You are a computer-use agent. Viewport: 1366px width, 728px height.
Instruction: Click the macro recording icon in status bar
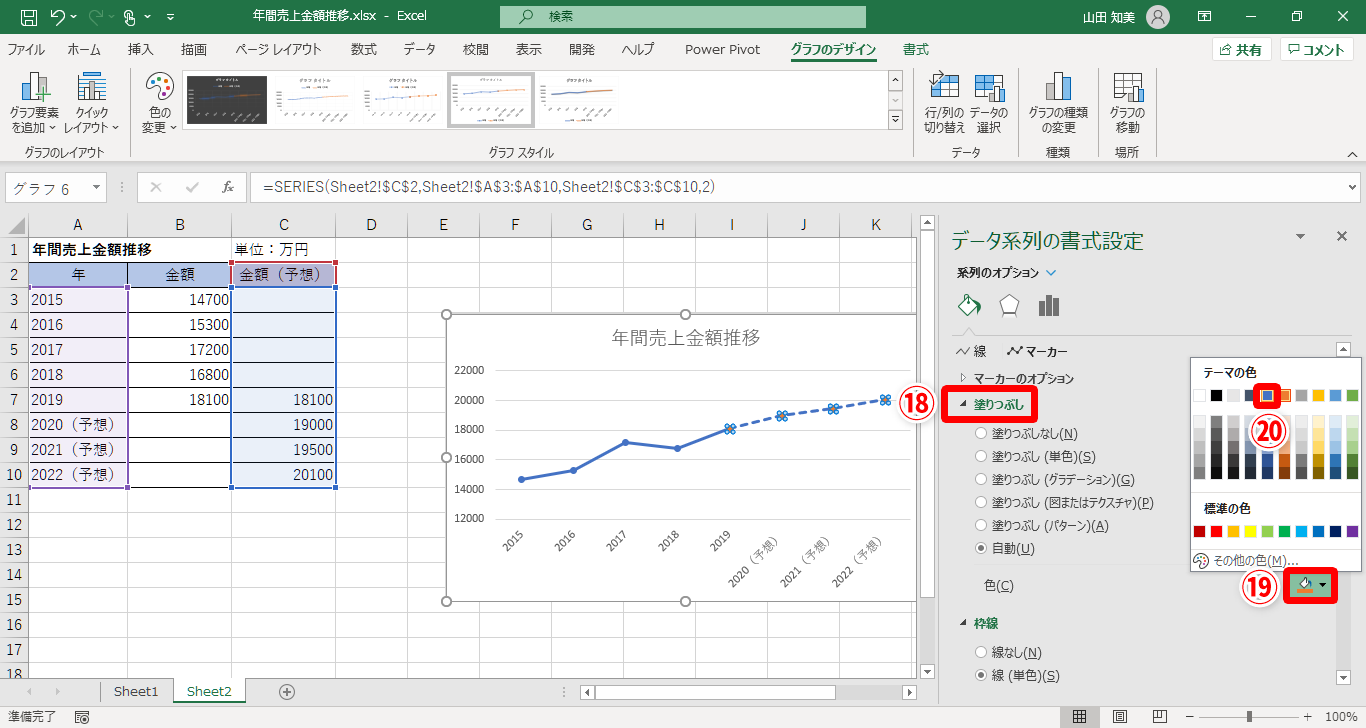82,717
